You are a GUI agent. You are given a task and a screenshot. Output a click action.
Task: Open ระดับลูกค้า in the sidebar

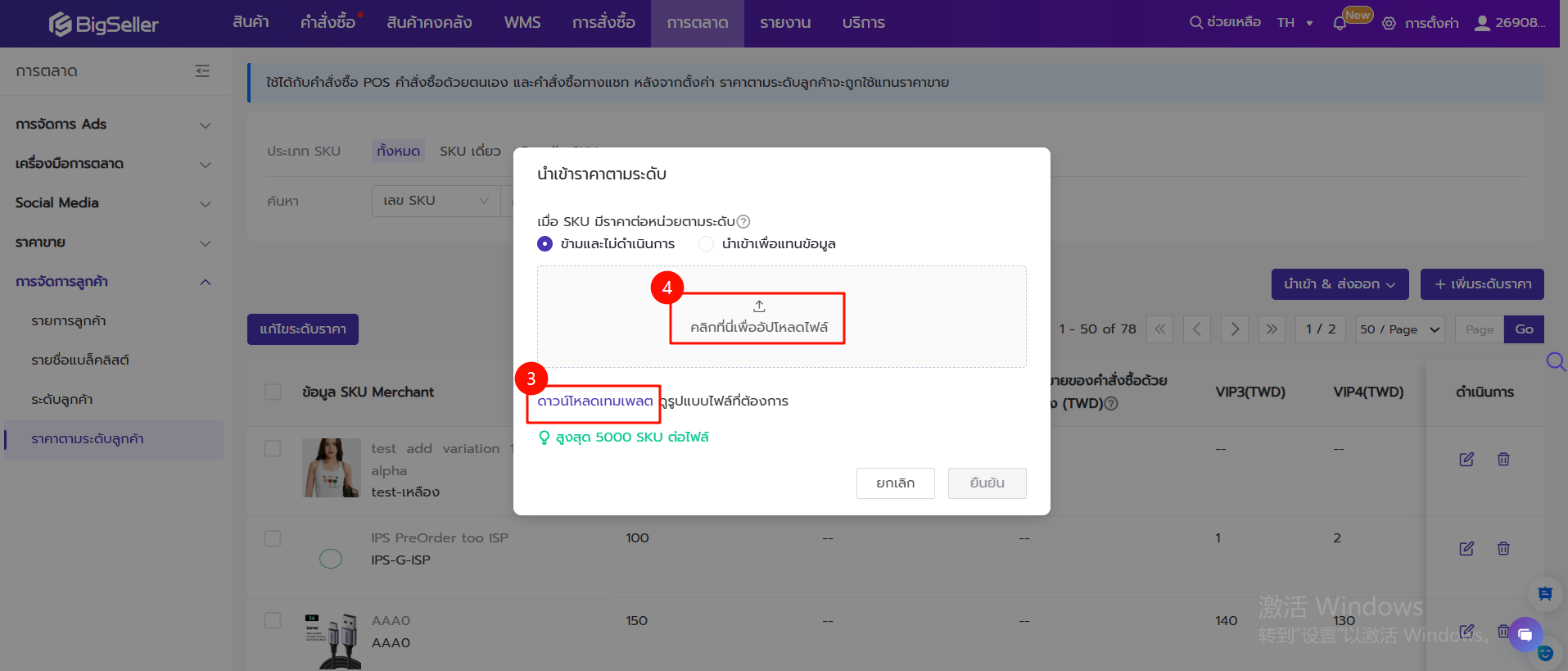[62, 400]
